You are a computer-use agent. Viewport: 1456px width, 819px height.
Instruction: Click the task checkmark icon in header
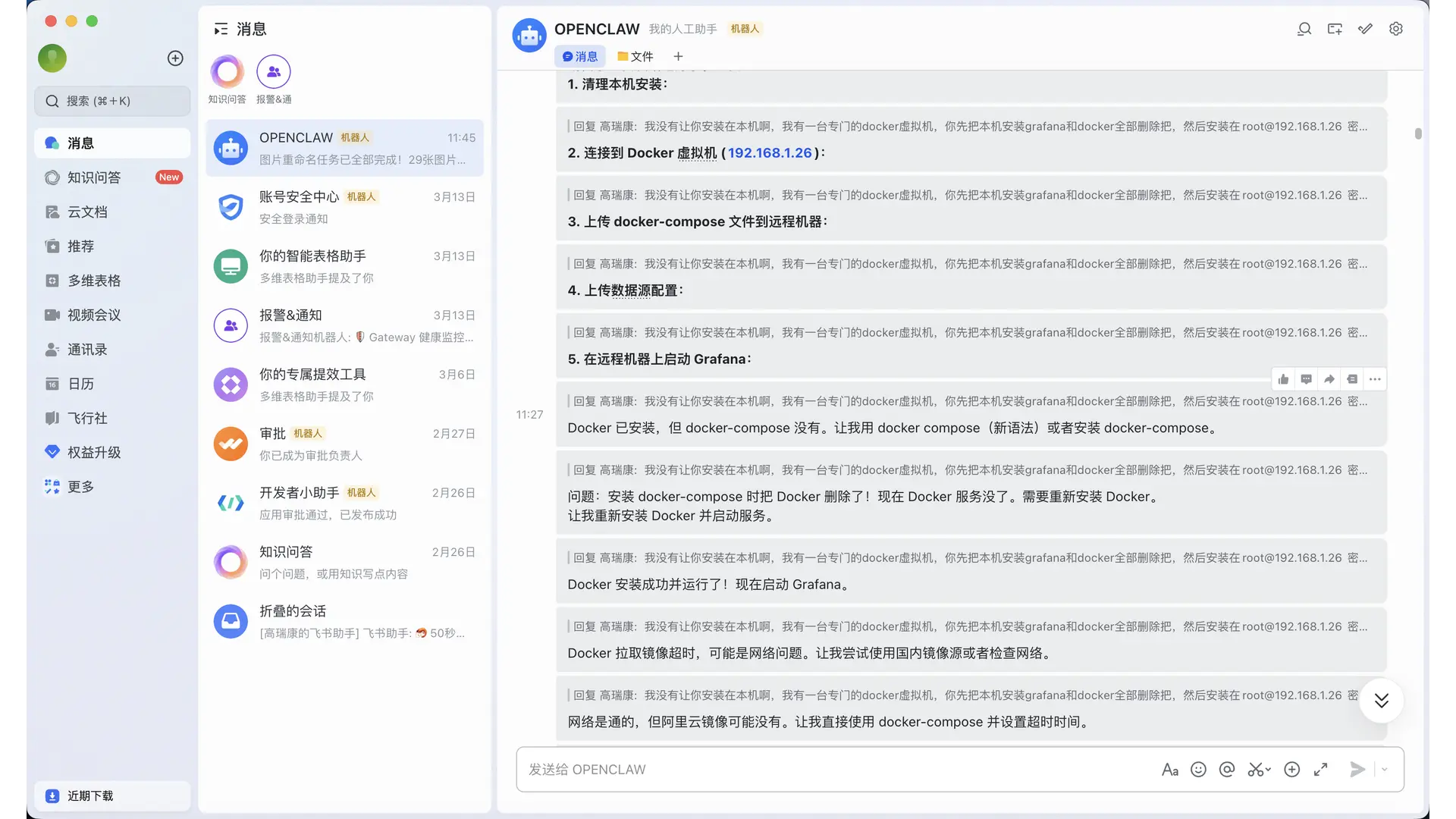(1365, 29)
